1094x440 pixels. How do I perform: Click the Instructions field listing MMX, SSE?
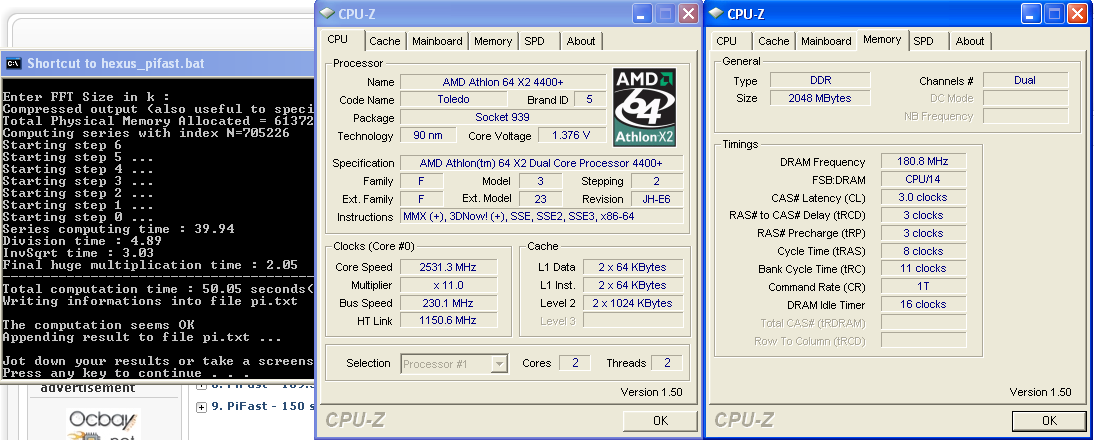click(x=541, y=217)
